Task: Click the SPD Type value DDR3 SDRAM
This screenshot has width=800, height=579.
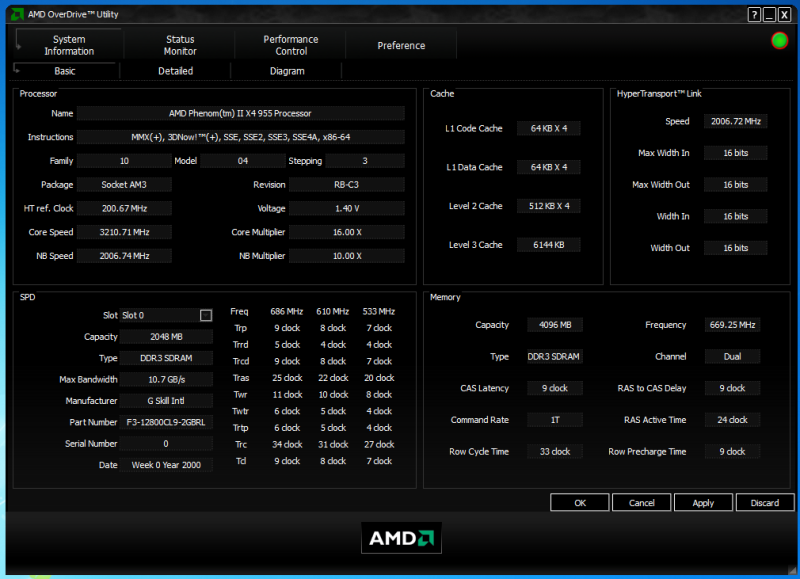Action: [166, 358]
